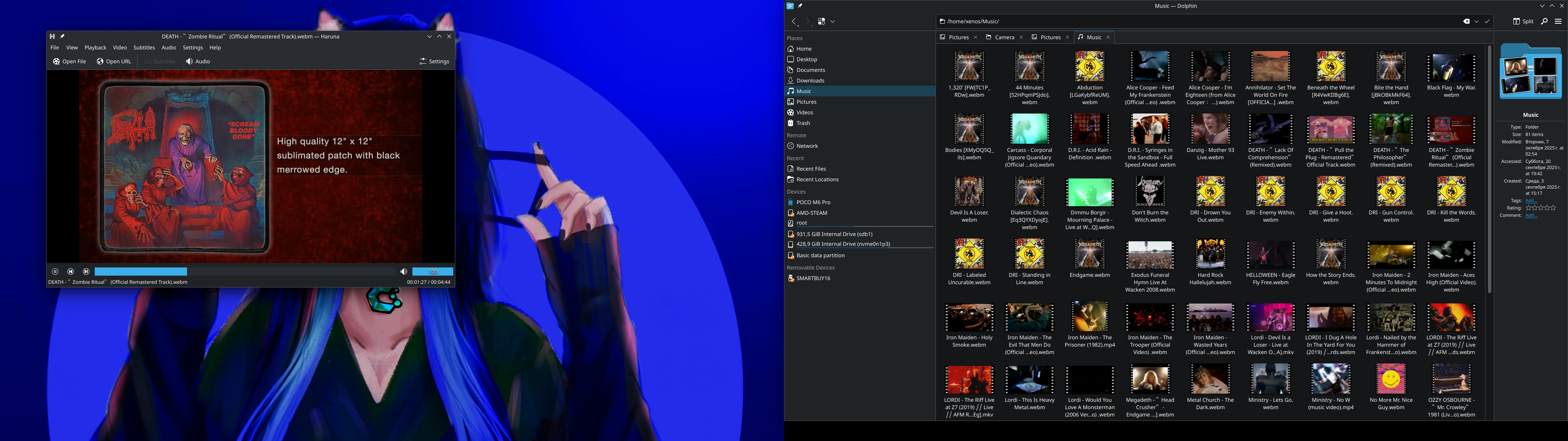
Task: Toggle Split view in Dolphin
Action: pos(1523,21)
